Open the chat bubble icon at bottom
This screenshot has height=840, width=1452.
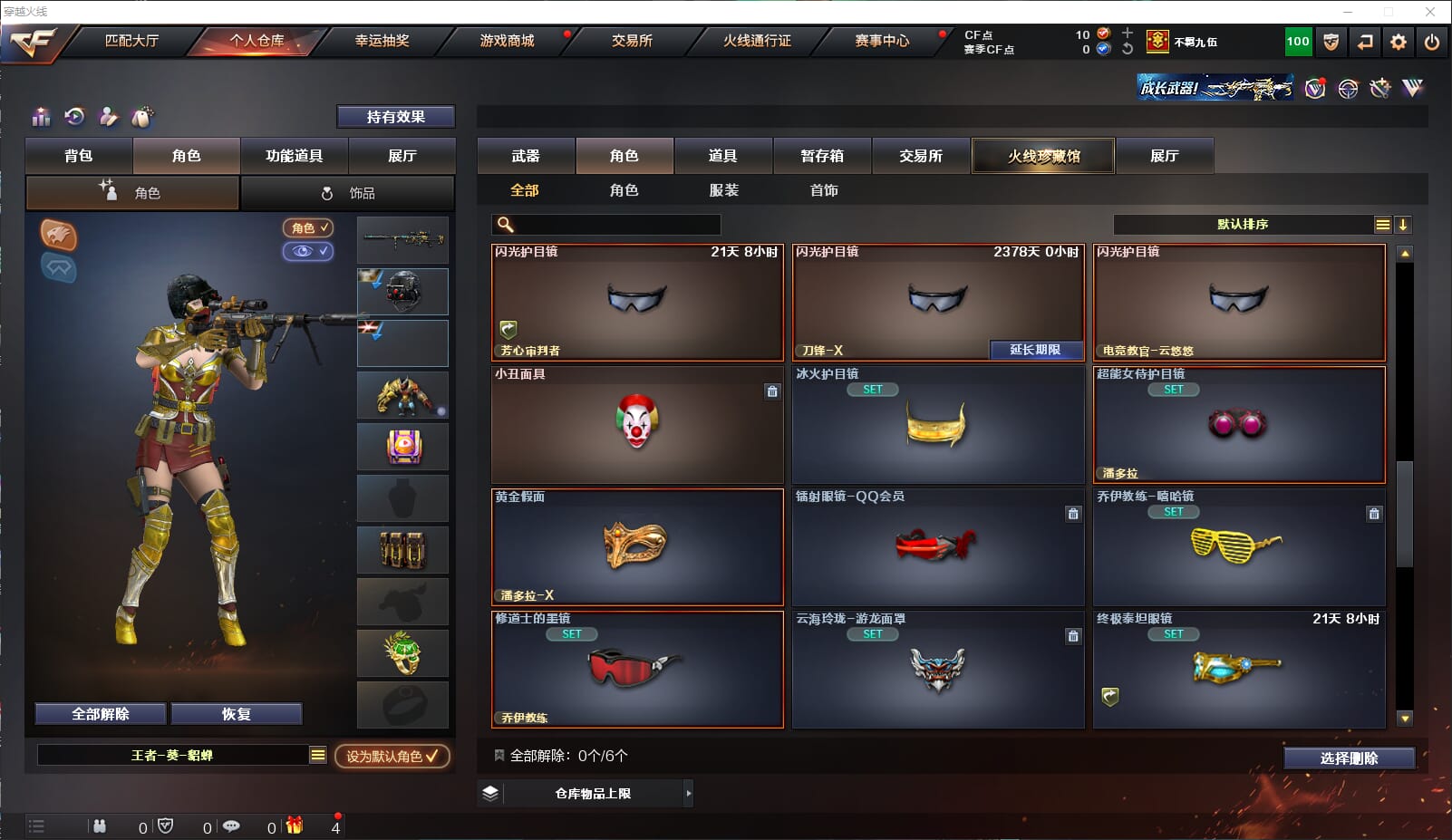tap(231, 826)
